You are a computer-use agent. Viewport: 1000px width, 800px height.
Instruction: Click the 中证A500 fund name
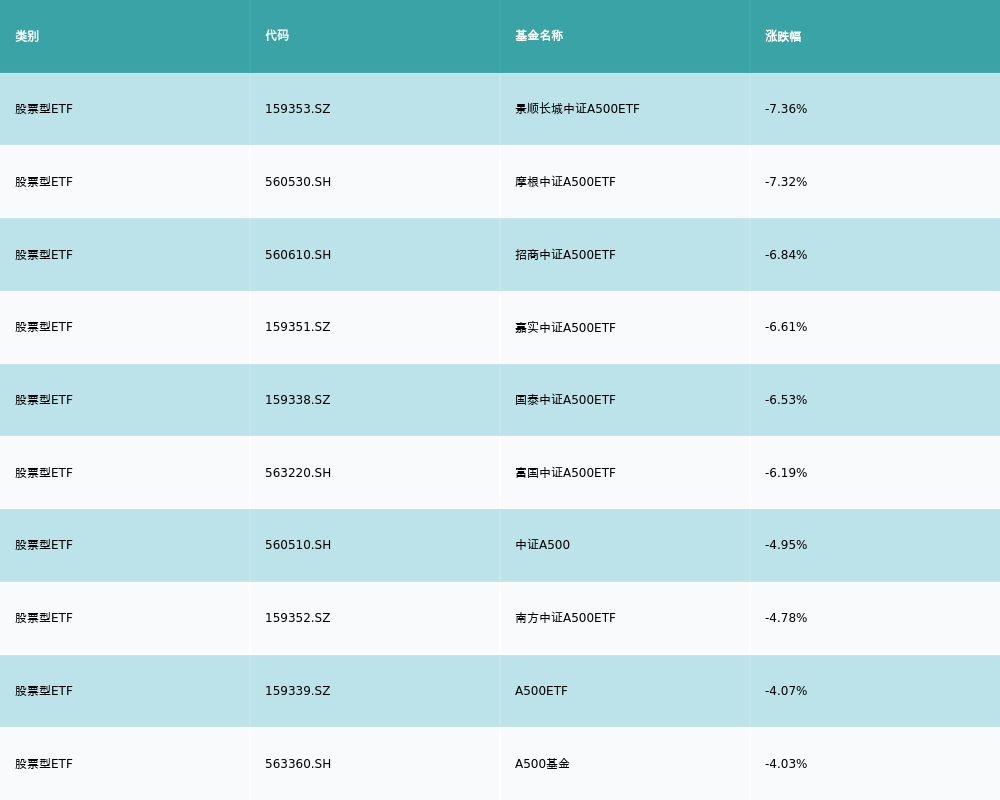(x=542, y=545)
